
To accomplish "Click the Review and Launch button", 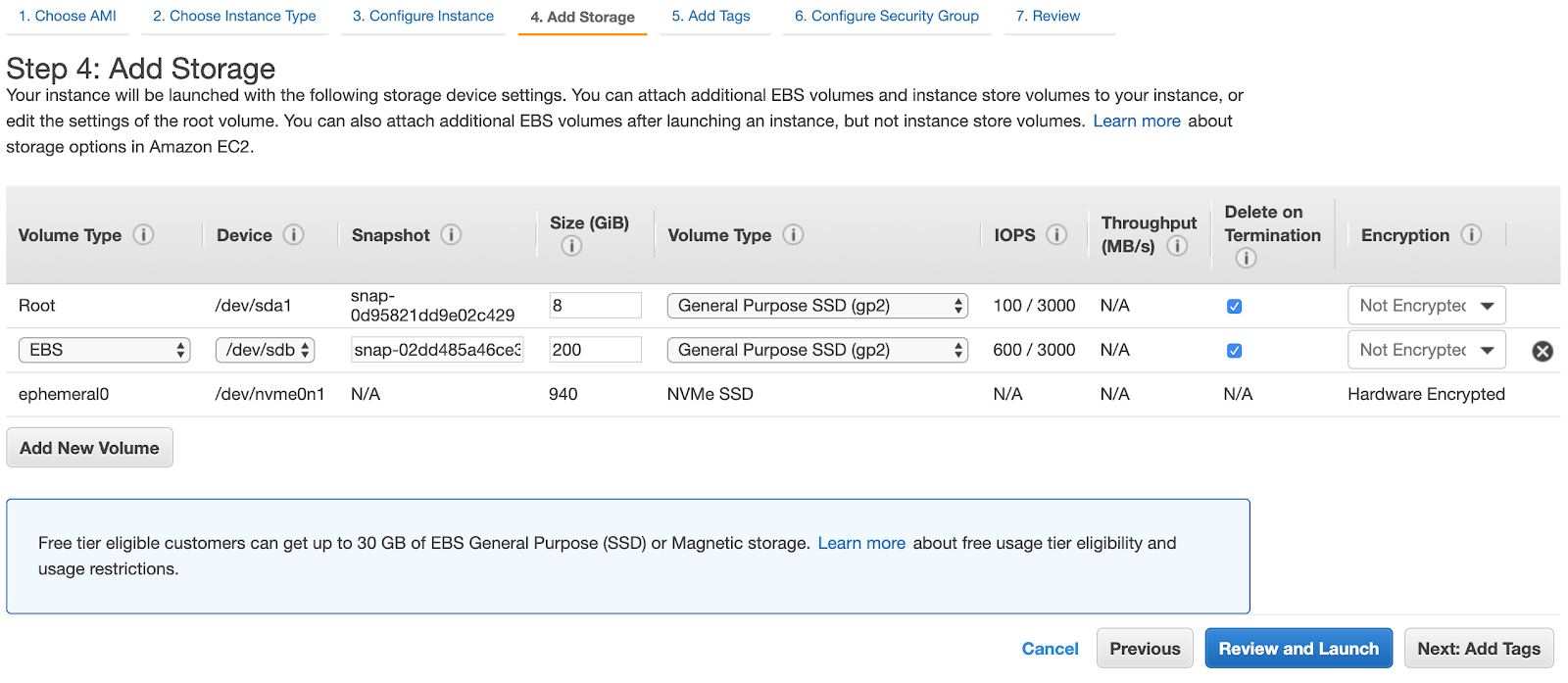I will tap(1298, 649).
